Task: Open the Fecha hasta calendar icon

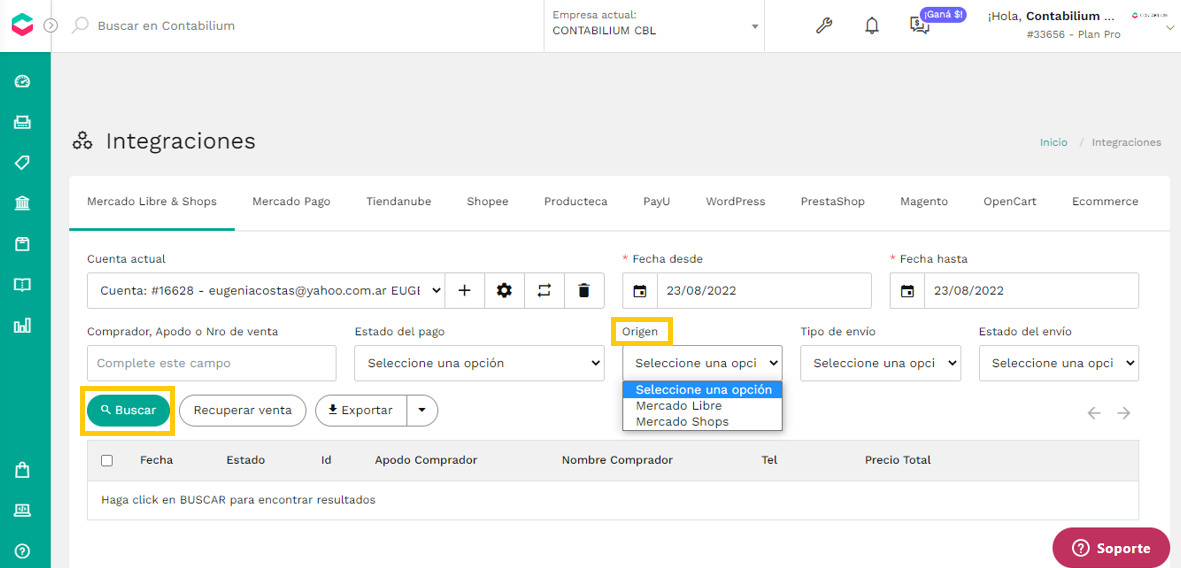Action: pyautogui.click(x=907, y=291)
